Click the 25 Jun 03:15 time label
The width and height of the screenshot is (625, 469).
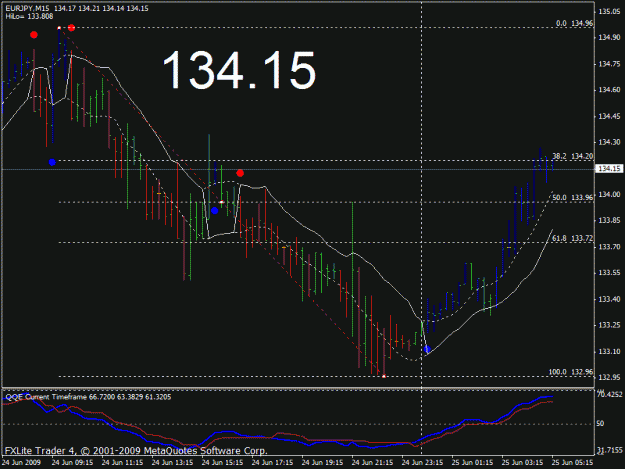pos(523,463)
